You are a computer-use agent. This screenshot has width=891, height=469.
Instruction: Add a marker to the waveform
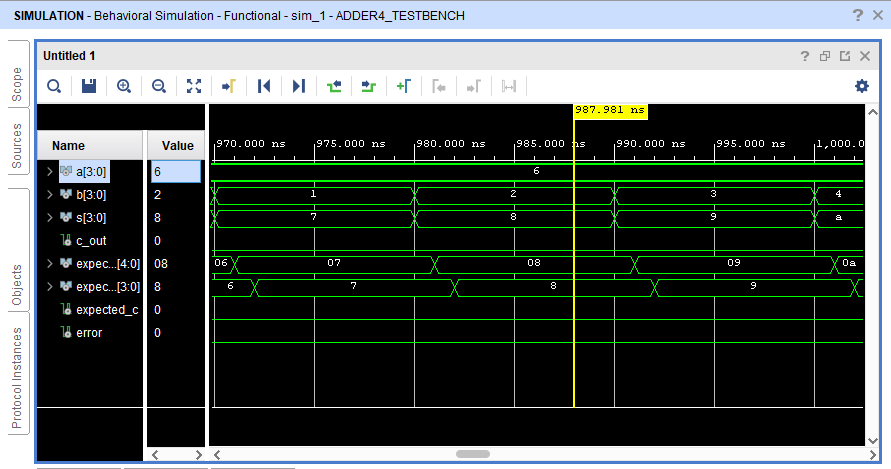(x=404, y=86)
